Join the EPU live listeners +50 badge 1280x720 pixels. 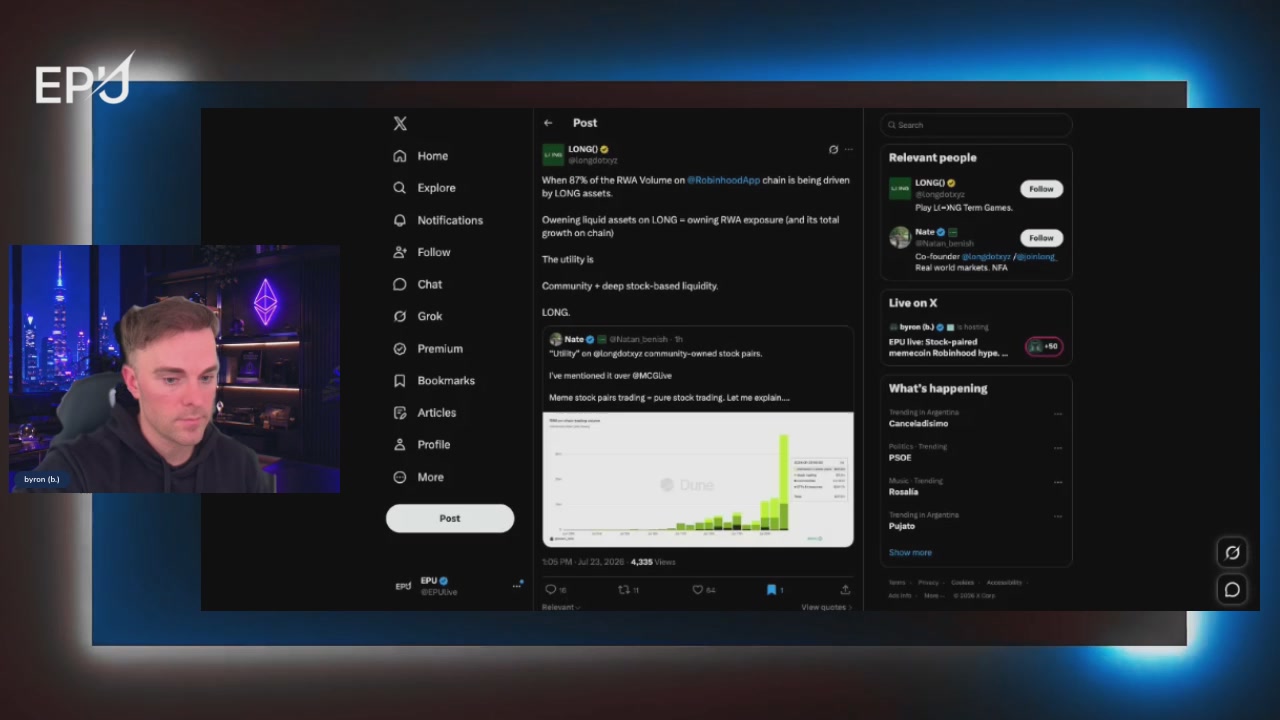pyautogui.click(x=1044, y=347)
